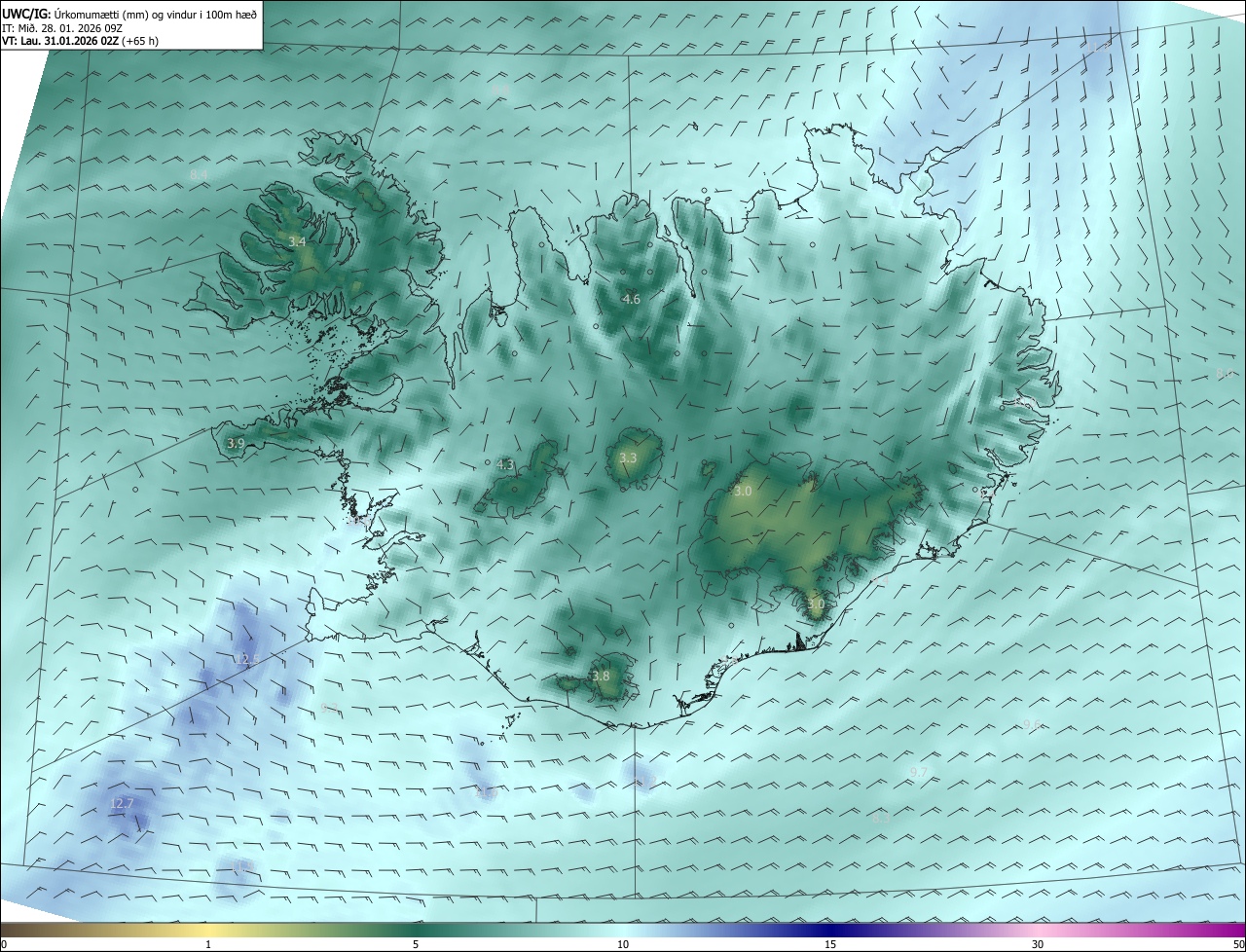Click the 'Úrkomumætti (mm) og vindur í 100m hæð' caption
The image size is (1246, 952).
[x=156, y=14]
